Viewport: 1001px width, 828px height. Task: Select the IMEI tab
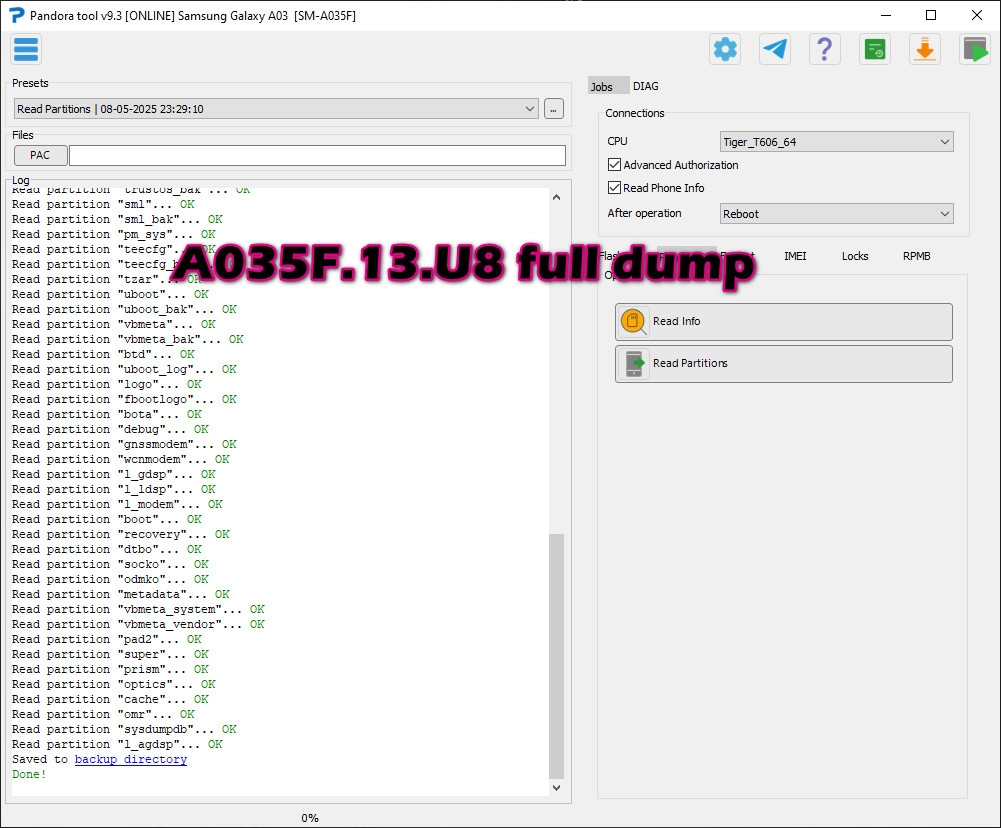pyautogui.click(x=795, y=256)
